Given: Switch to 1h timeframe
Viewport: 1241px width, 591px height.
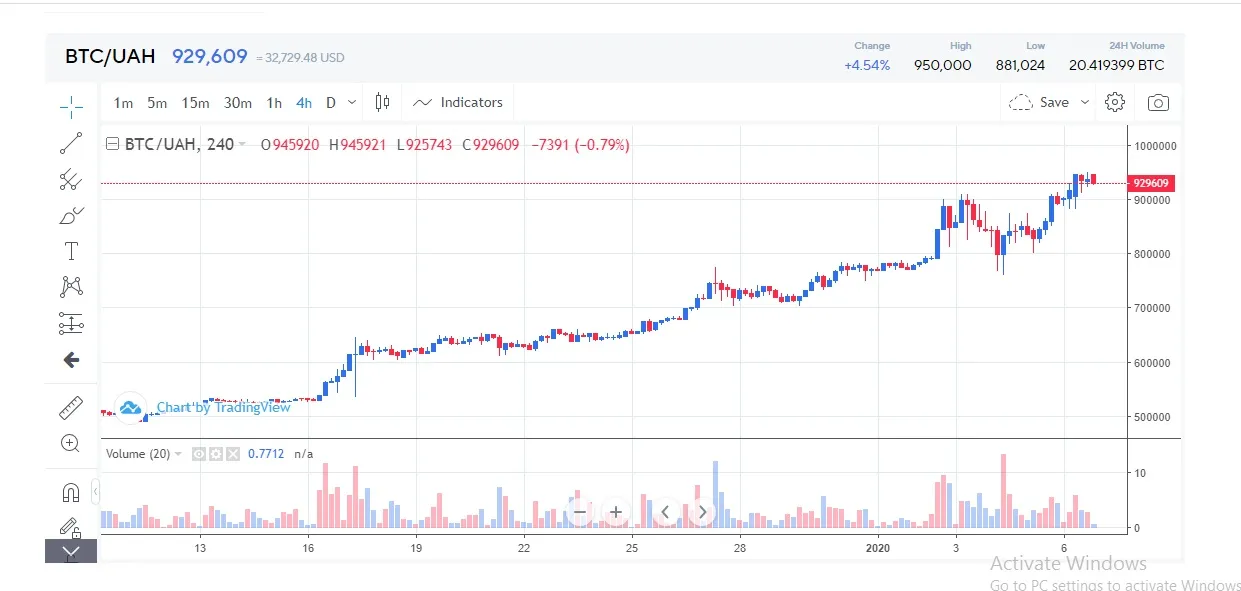Looking at the screenshot, I should pyautogui.click(x=274, y=103).
